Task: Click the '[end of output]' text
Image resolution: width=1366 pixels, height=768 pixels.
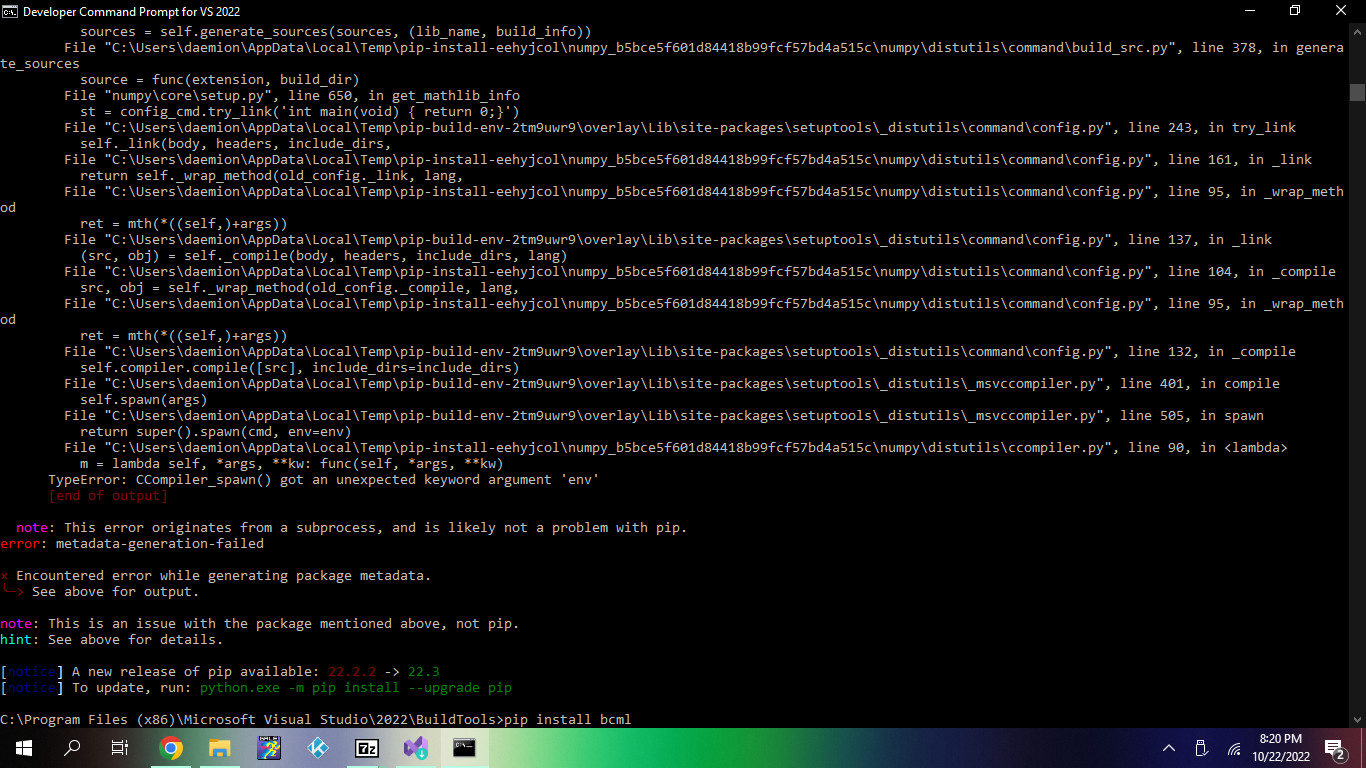Action: 108,496
